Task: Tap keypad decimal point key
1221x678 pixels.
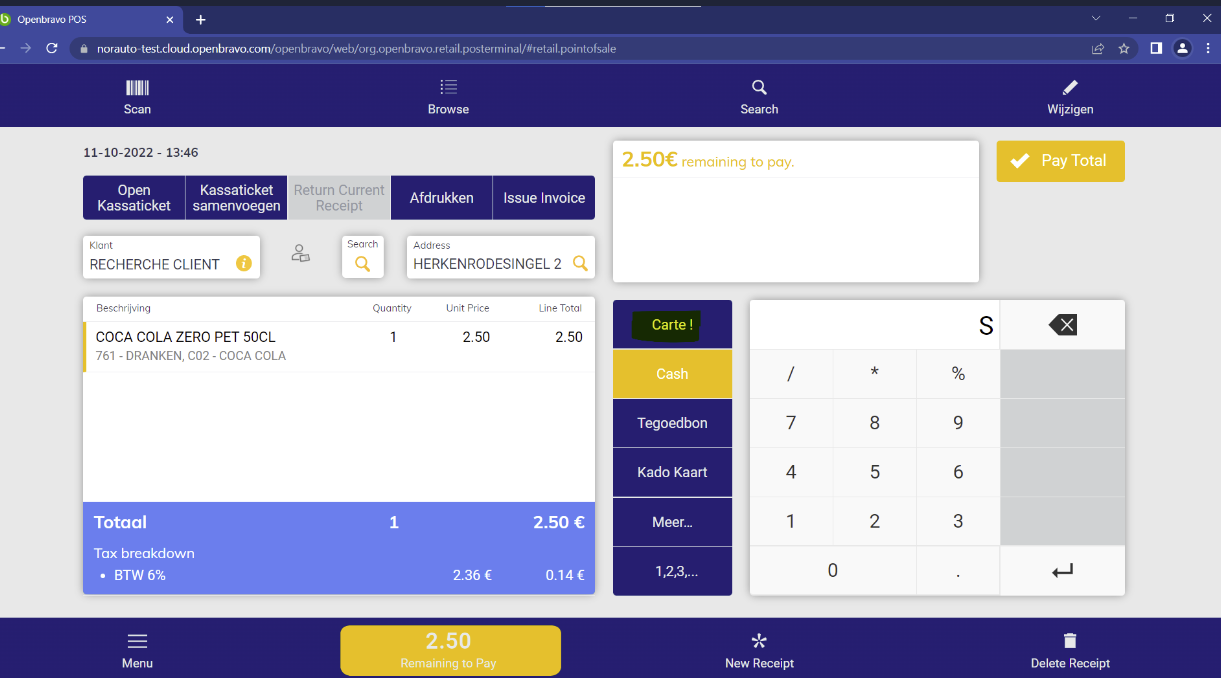Action: click(958, 571)
